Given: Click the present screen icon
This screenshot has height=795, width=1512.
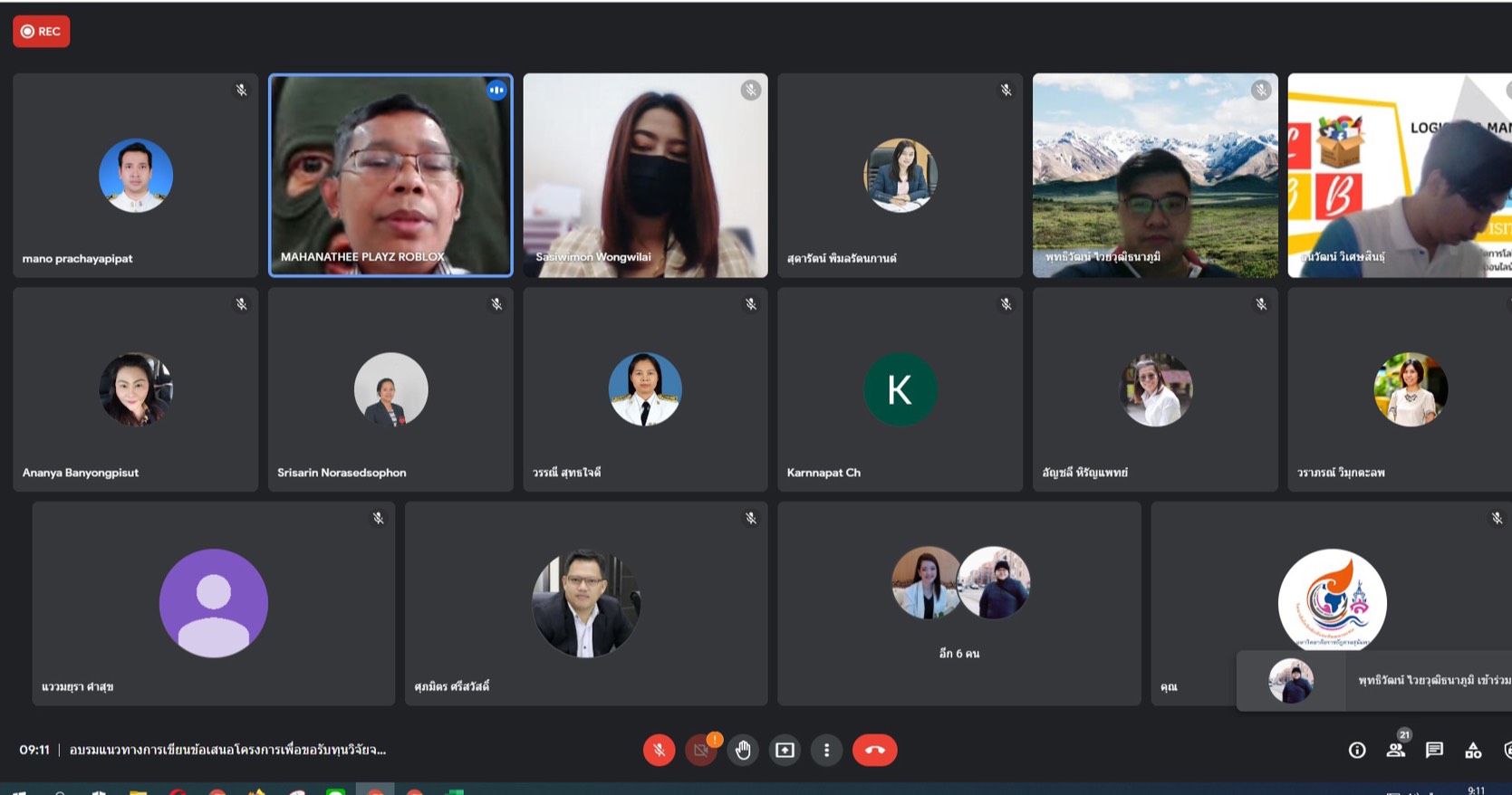Looking at the screenshot, I should (x=785, y=750).
